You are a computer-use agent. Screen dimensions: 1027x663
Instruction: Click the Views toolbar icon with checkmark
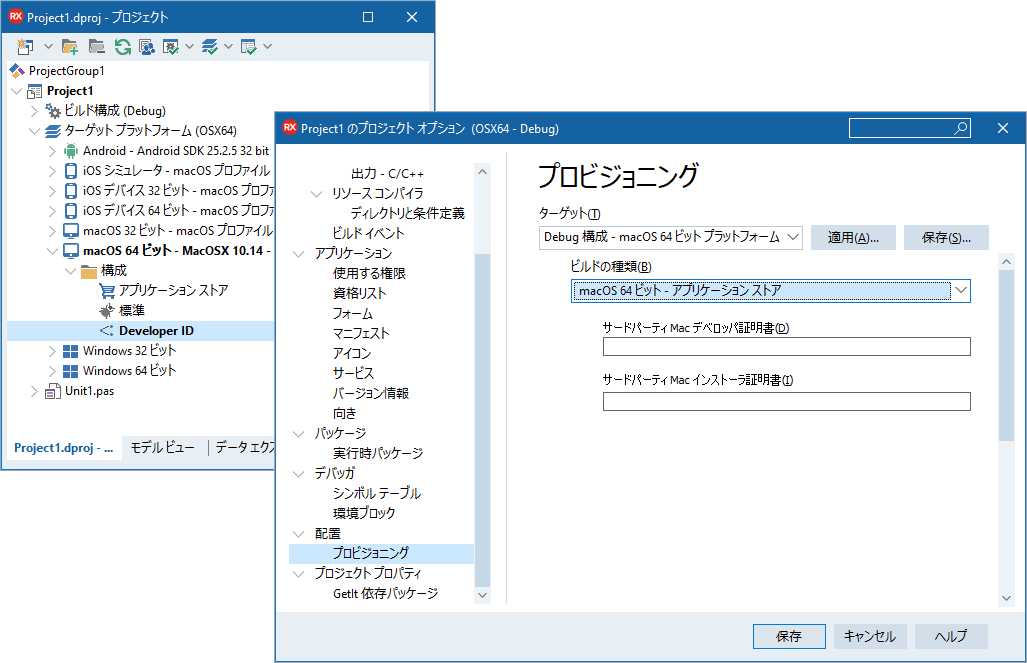click(x=249, y=47)
